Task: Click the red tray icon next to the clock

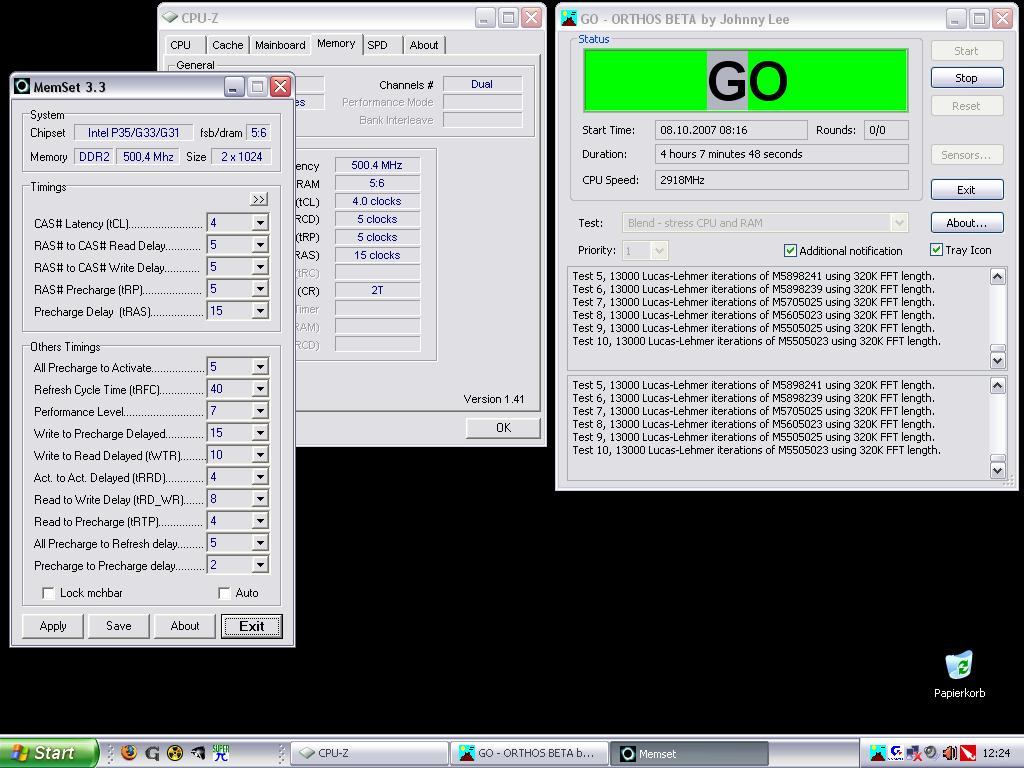Action: tap(967, 753)
